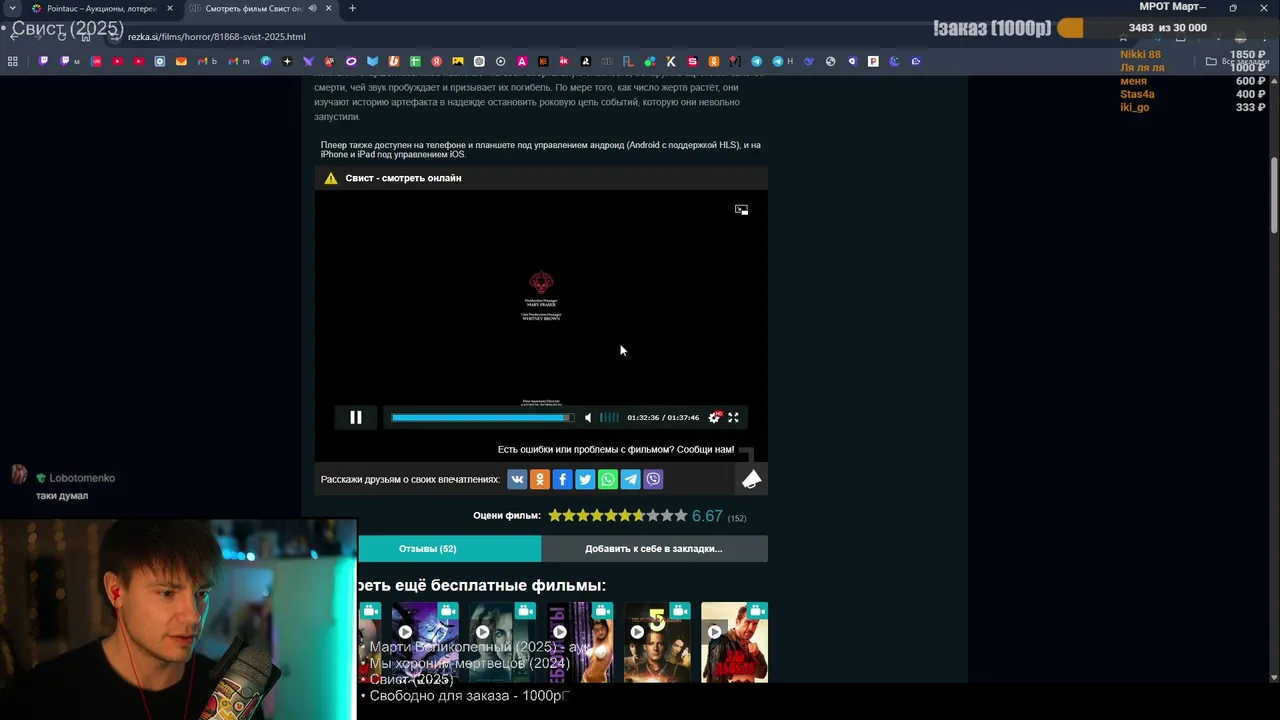Share the film via Viber
This screenshot has height=720, width=1280.
click(x=653, y=480)
